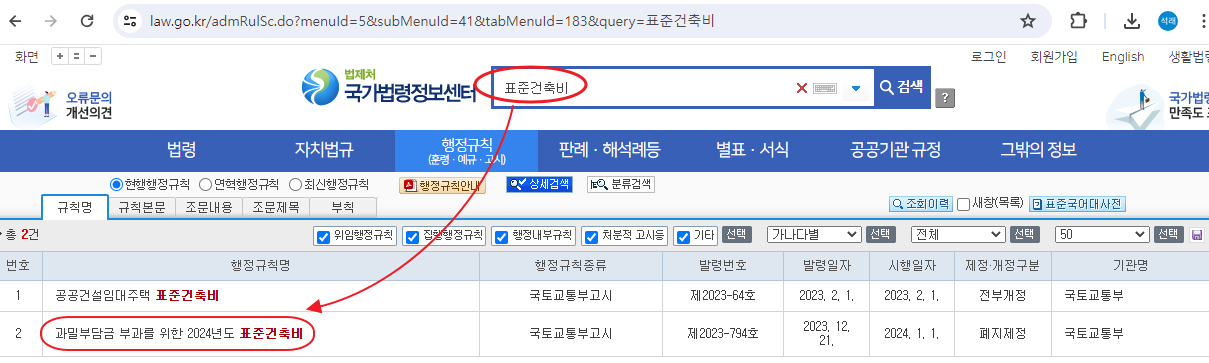Open the 판례·해석례등 main menu

(x=609, y=151)
